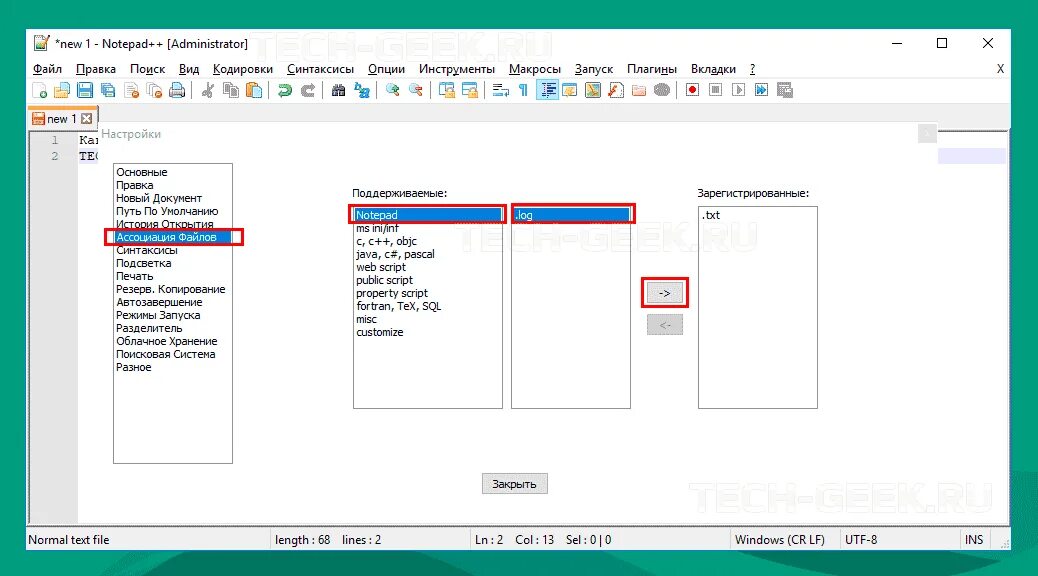
Task: Zoom out with the magnifier minus icon
Action: 416,90
